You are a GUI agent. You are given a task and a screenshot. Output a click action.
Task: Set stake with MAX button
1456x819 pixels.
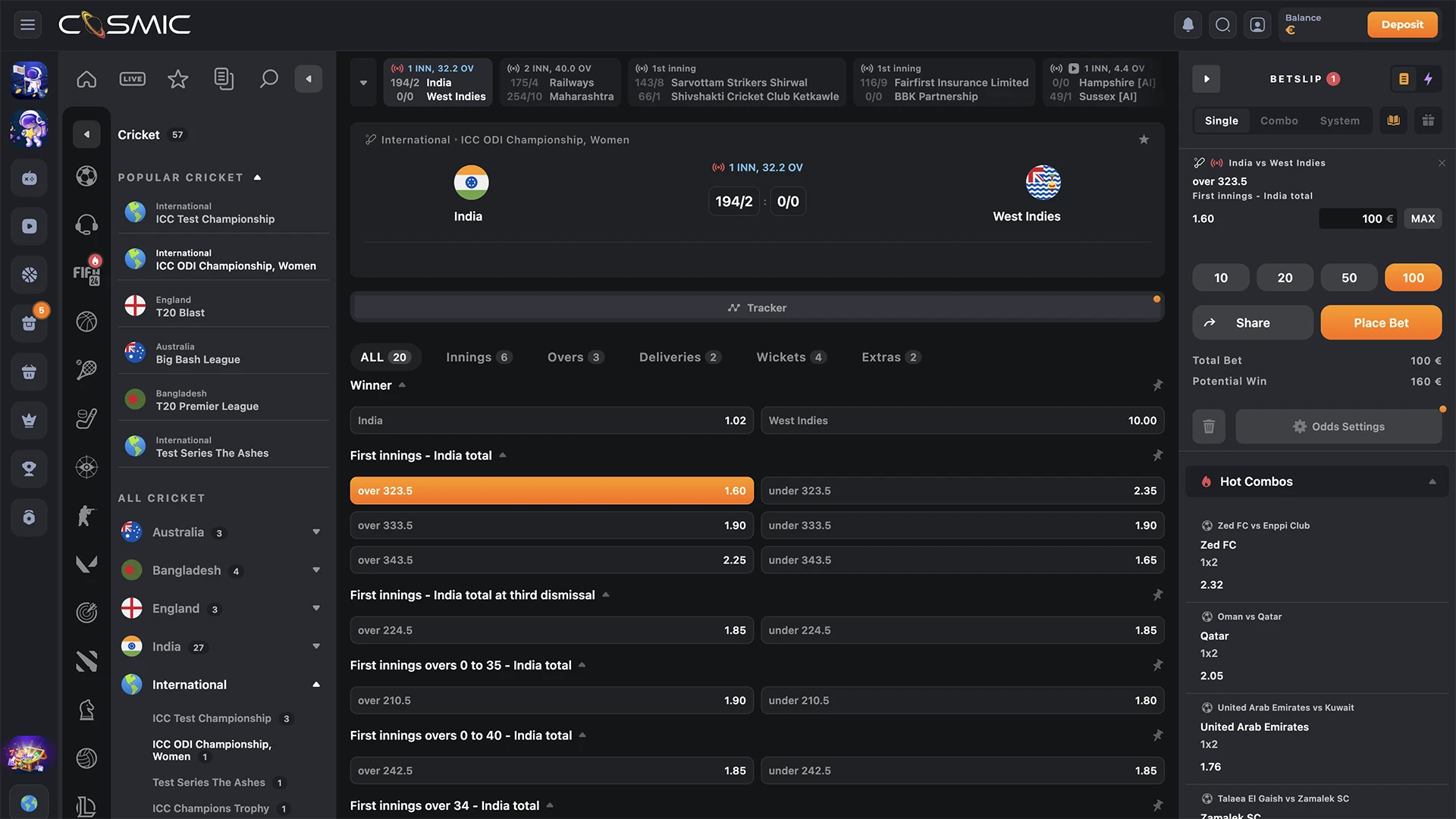(1423, 218)
